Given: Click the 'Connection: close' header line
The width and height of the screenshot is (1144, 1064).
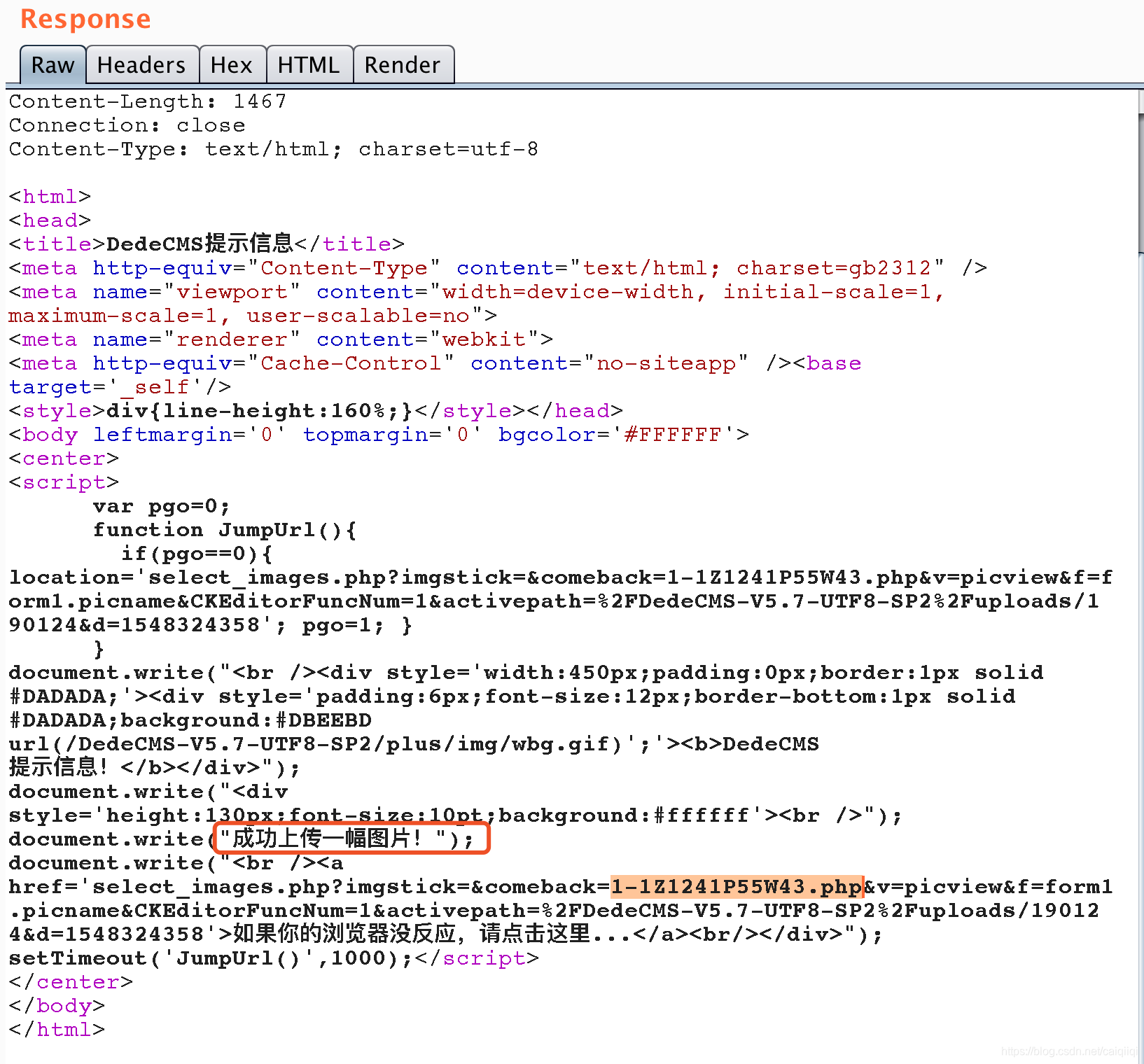Looking at the screenshot, I should click(x=127, y=125).
